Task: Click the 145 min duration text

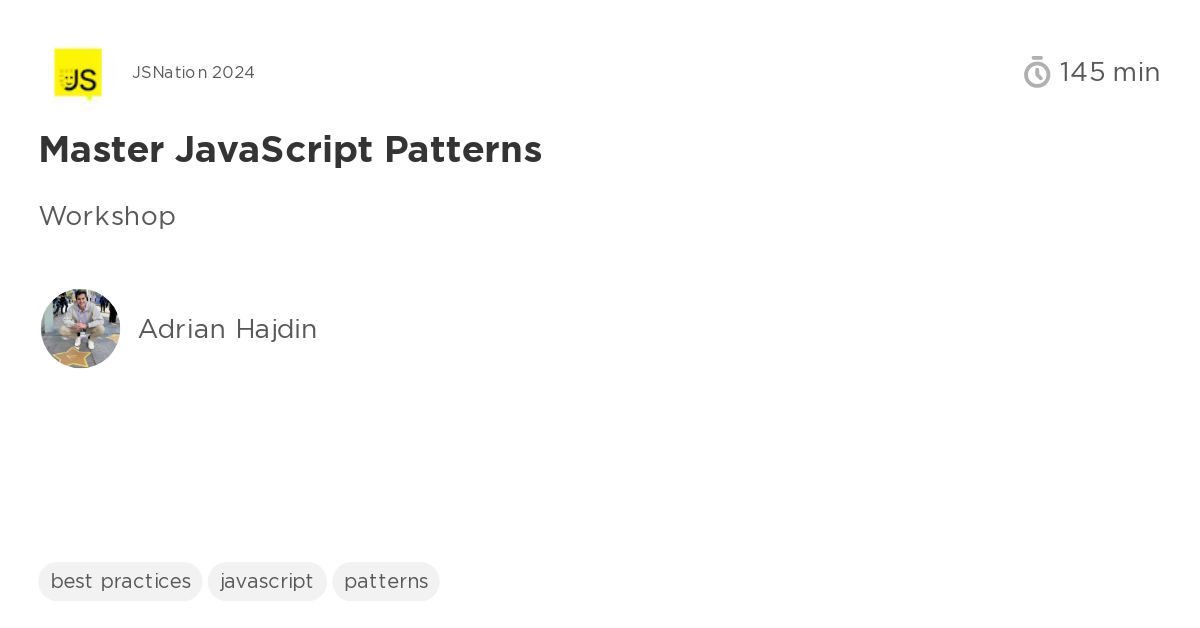Action: coord(1110,72)
